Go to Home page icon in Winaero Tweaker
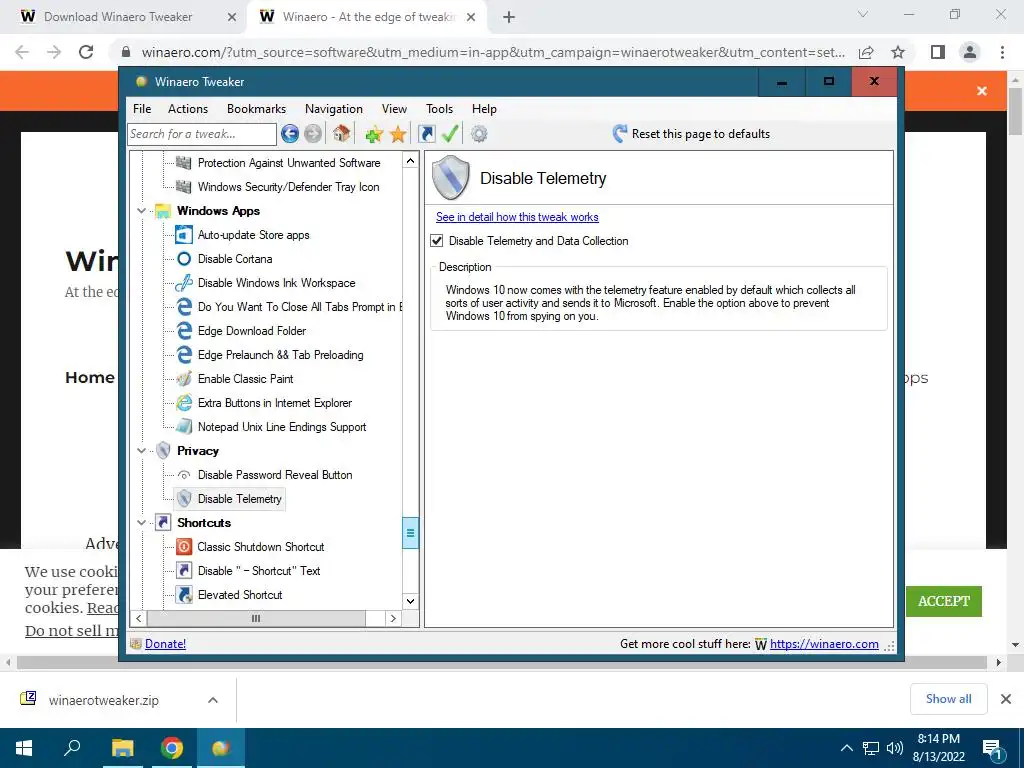 point(341,133)
